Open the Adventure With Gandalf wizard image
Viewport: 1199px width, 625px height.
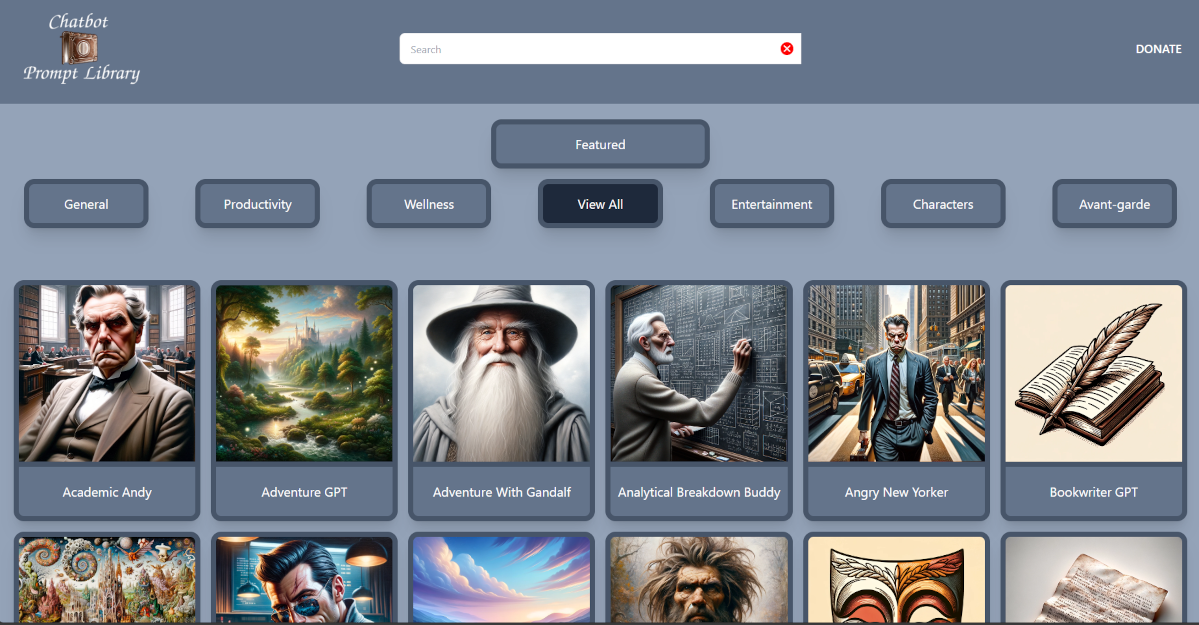[502, 373]
